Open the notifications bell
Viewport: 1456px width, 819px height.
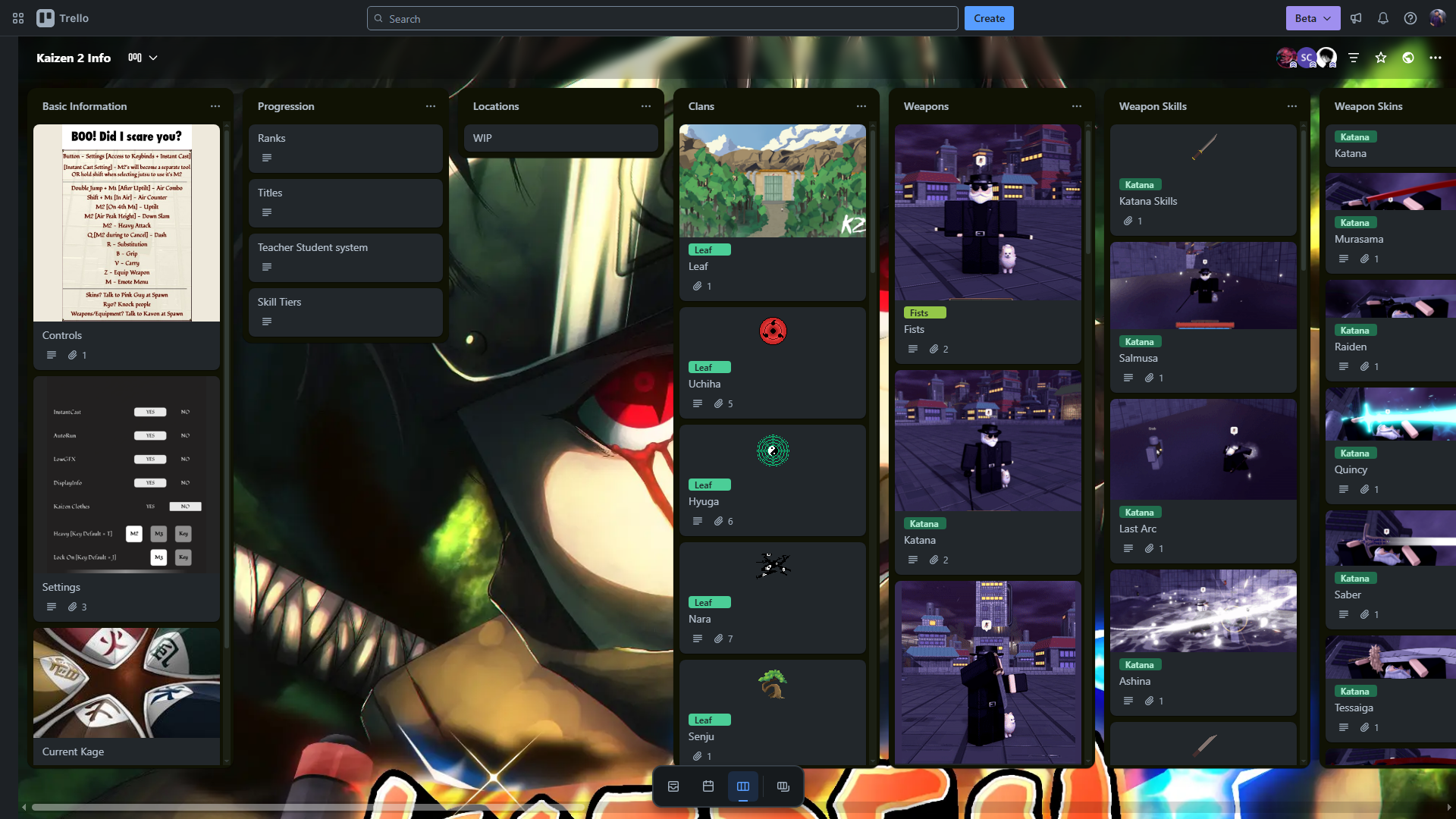1383,18
